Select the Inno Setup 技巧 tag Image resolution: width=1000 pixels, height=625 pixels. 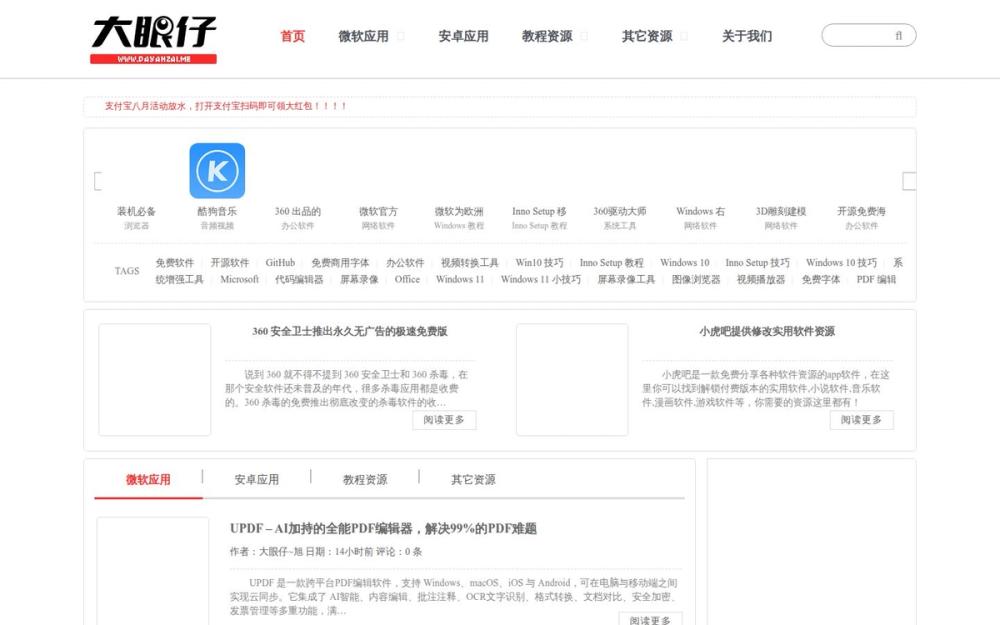coord(758,263)
